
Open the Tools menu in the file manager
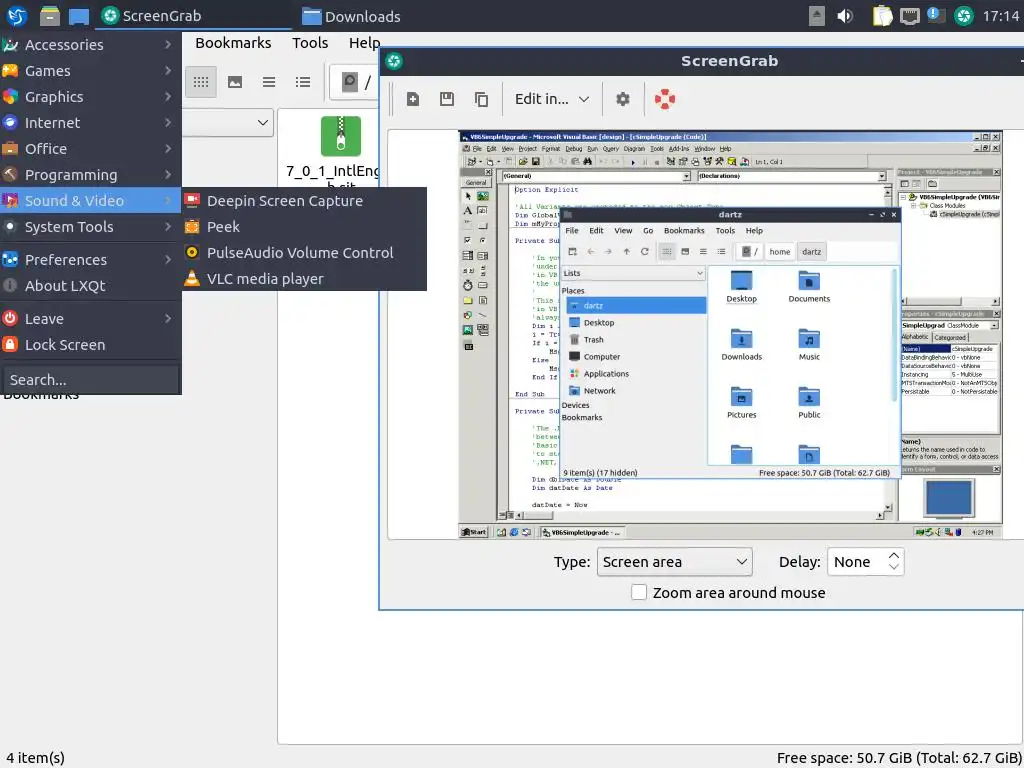click(x=310, y=43)
